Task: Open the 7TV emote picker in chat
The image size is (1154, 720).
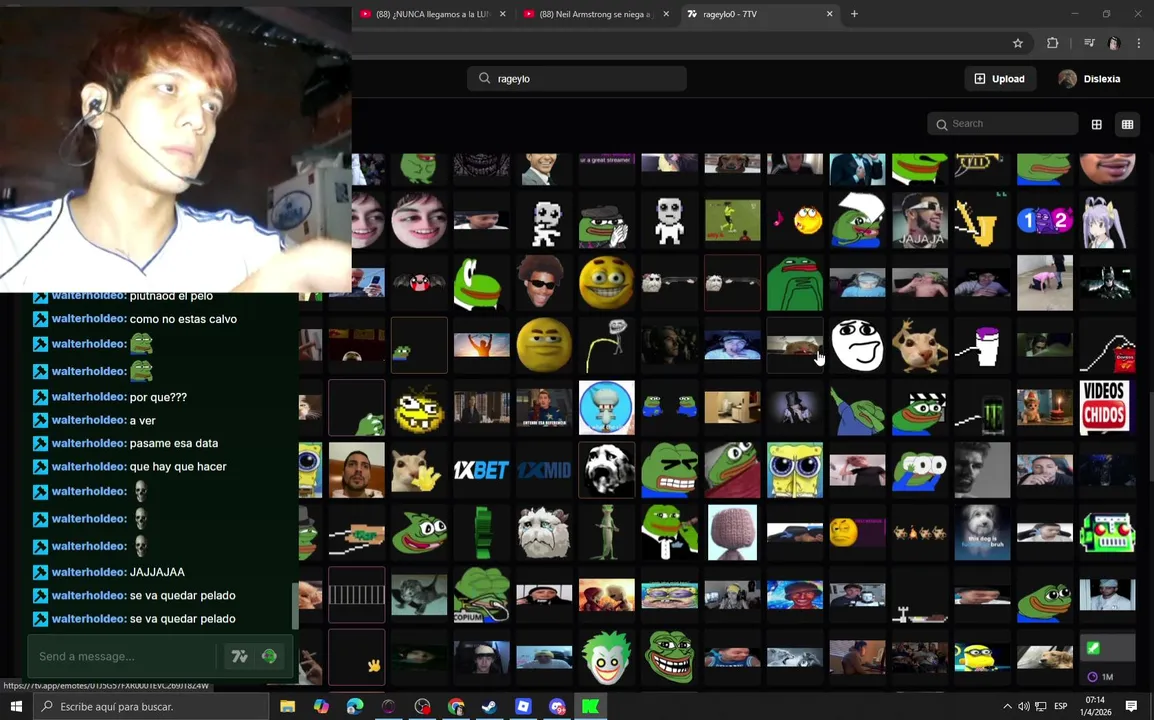Action: 239,656
